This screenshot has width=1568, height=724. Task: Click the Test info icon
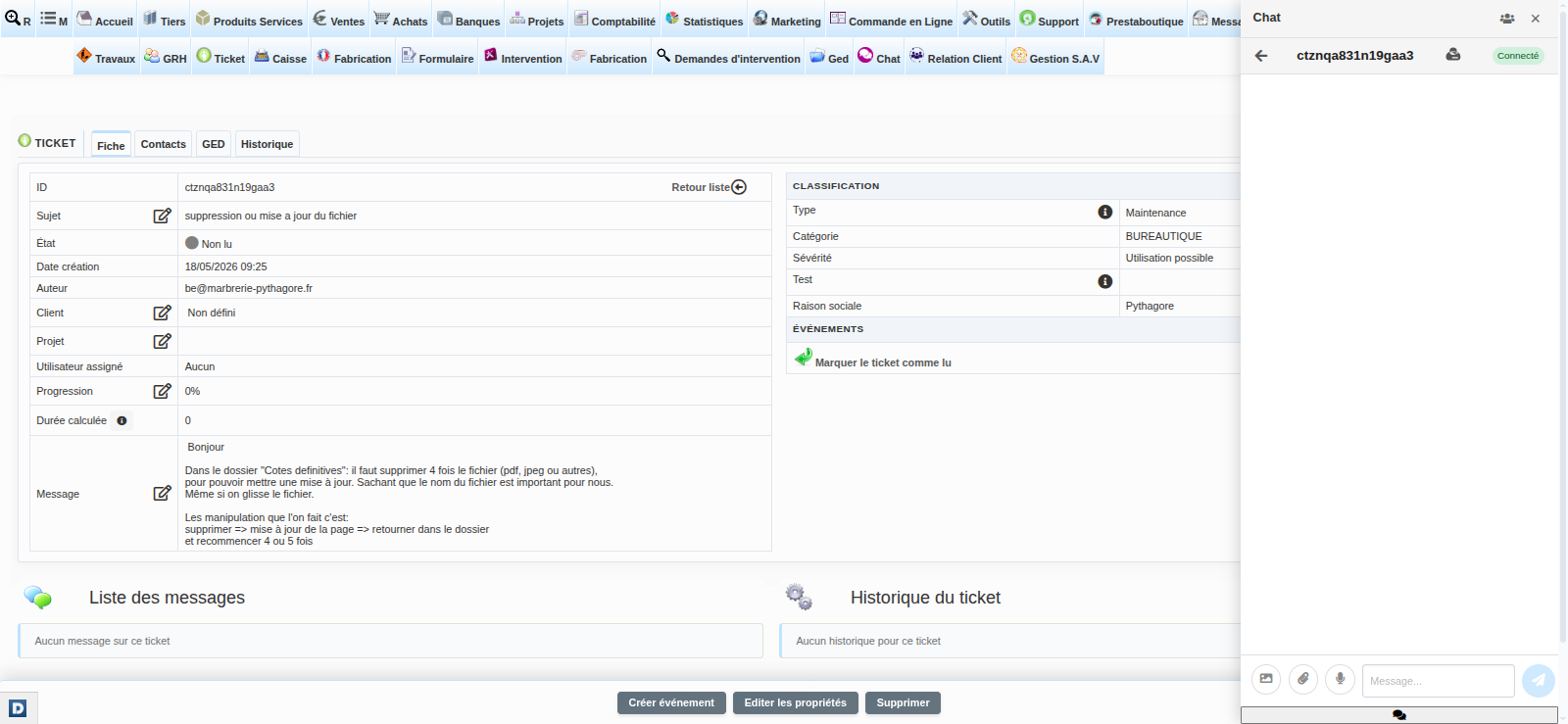click(x=1105, y=282)
